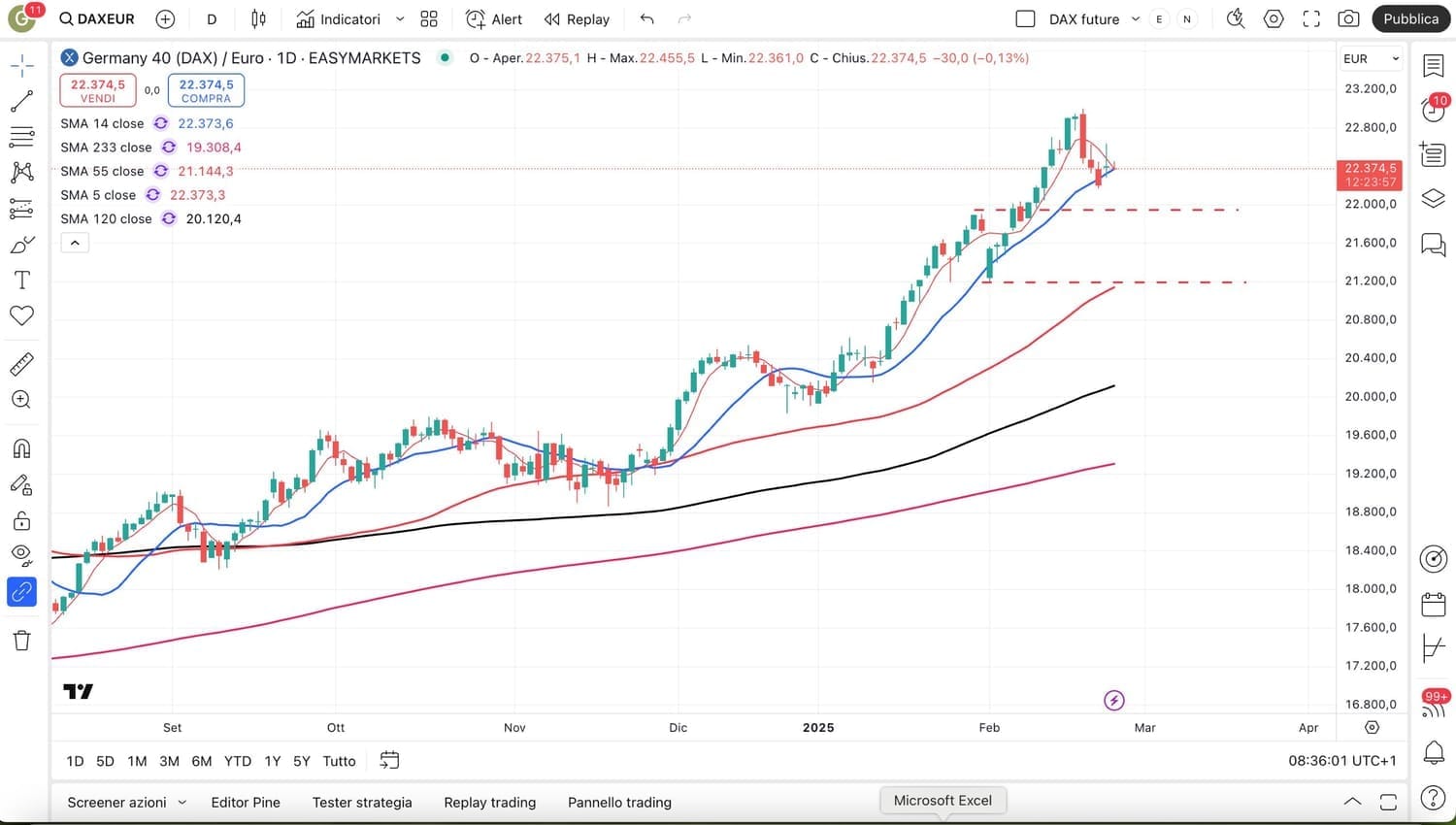This screenshot has width=1456, height=825.
Task: Enter fullscreen mode
Action: click(x=1311, y=19)
